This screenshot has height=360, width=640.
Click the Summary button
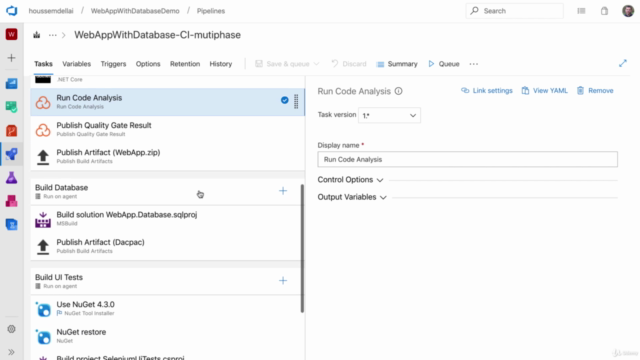click(397, 64)
